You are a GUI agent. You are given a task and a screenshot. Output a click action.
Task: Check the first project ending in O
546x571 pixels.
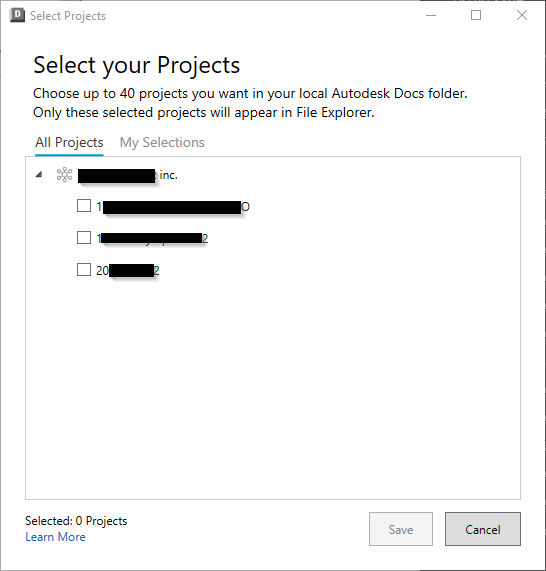click(84, 206)
